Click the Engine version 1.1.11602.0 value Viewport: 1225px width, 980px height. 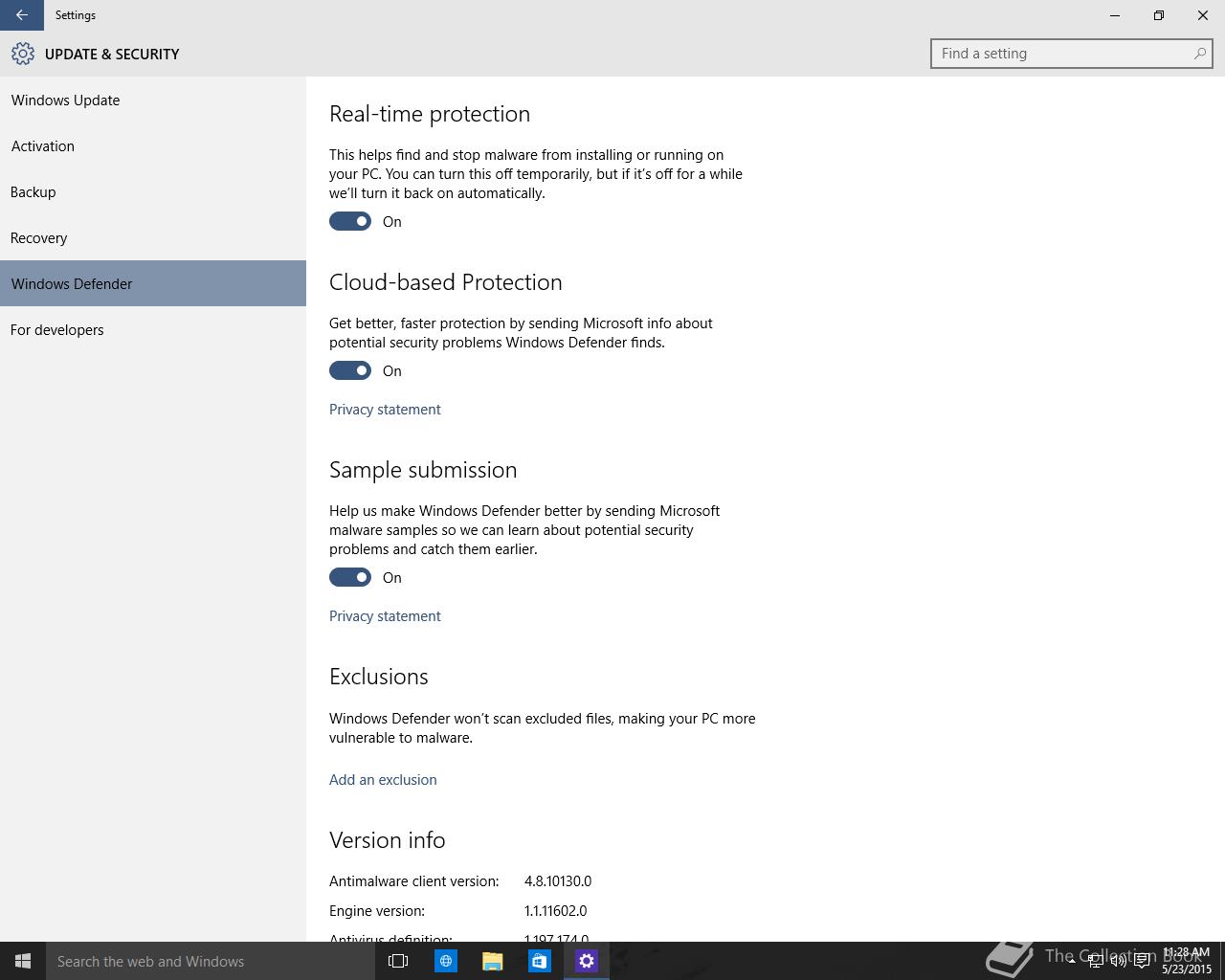[x=555, y=910]
